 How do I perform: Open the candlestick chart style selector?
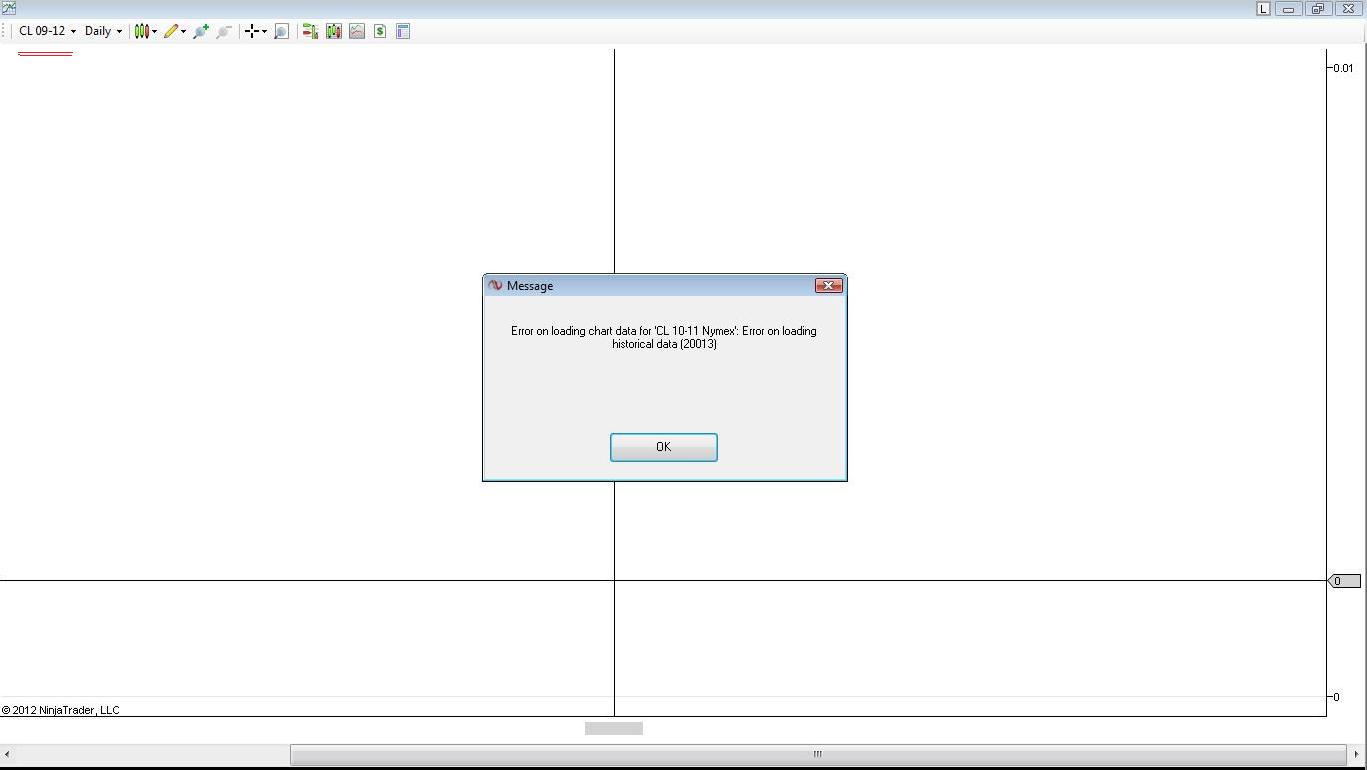coord(146,31)
